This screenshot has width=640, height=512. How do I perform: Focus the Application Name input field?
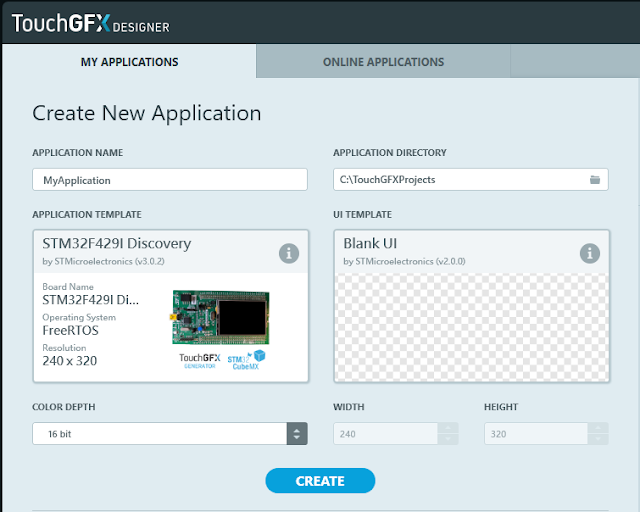[x=170, y=180]
